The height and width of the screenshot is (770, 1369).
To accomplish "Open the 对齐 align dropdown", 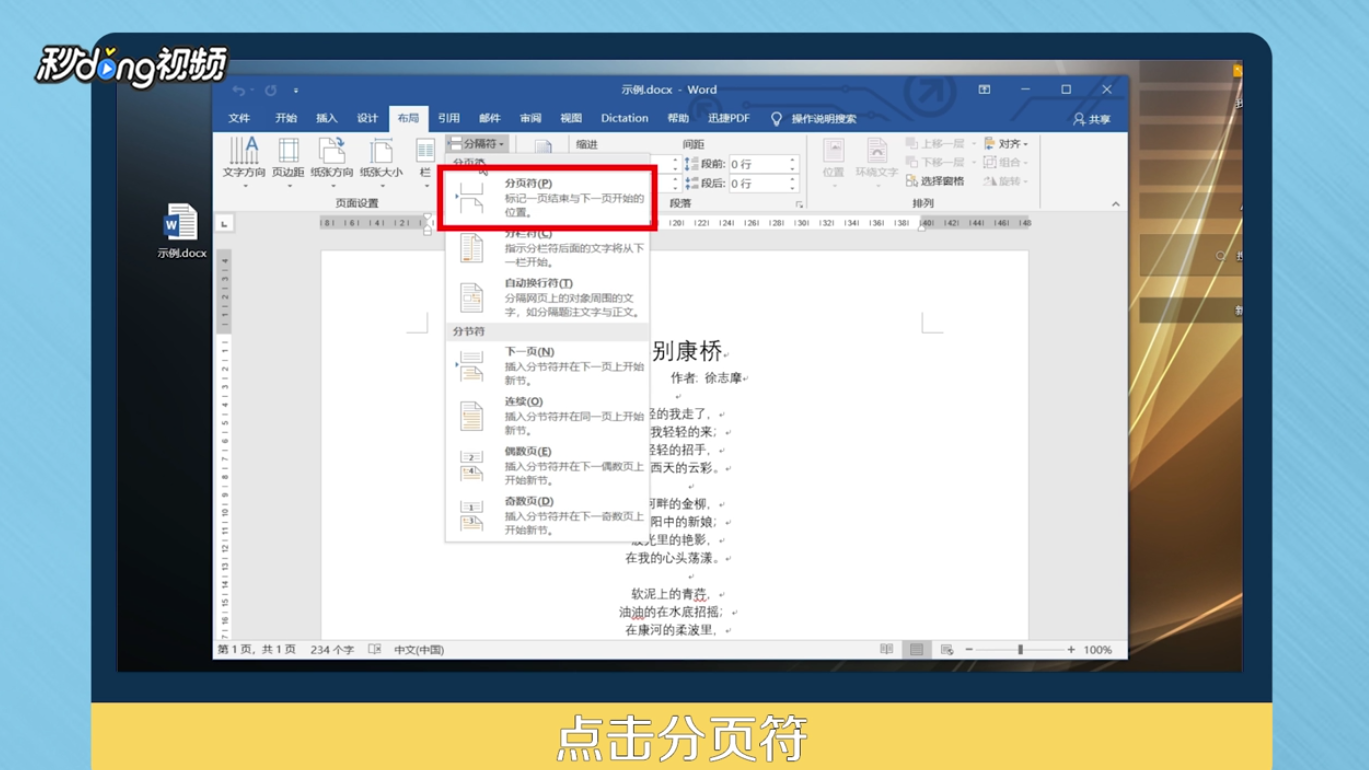I will (x=1006, y=144).
